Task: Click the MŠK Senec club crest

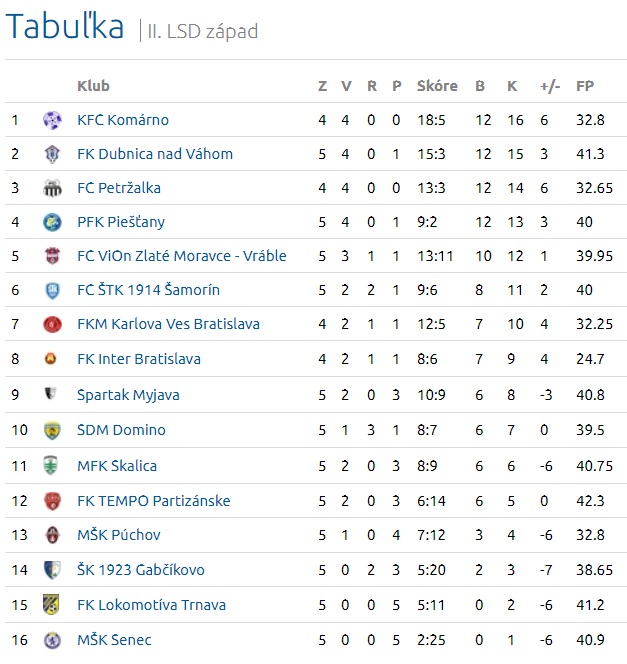Action: coord(52,639)
